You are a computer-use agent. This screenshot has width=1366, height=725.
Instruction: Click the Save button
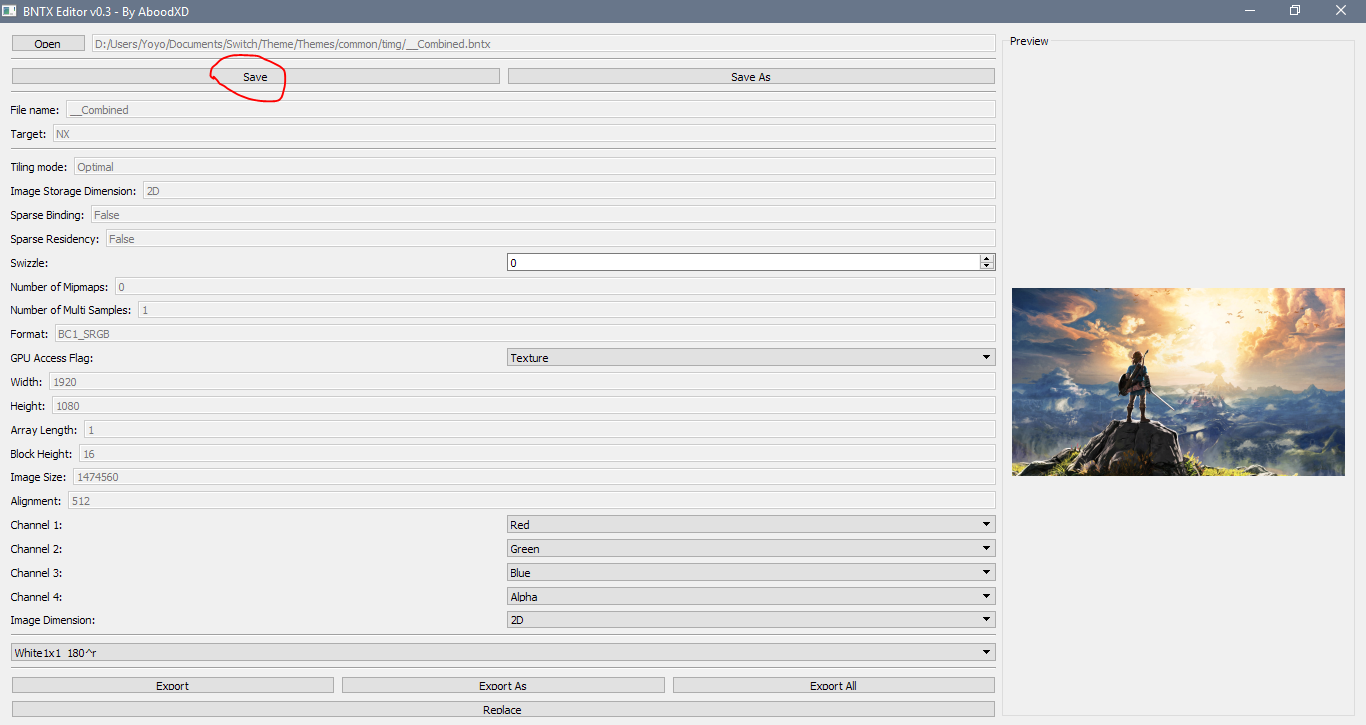click(255, 76)
